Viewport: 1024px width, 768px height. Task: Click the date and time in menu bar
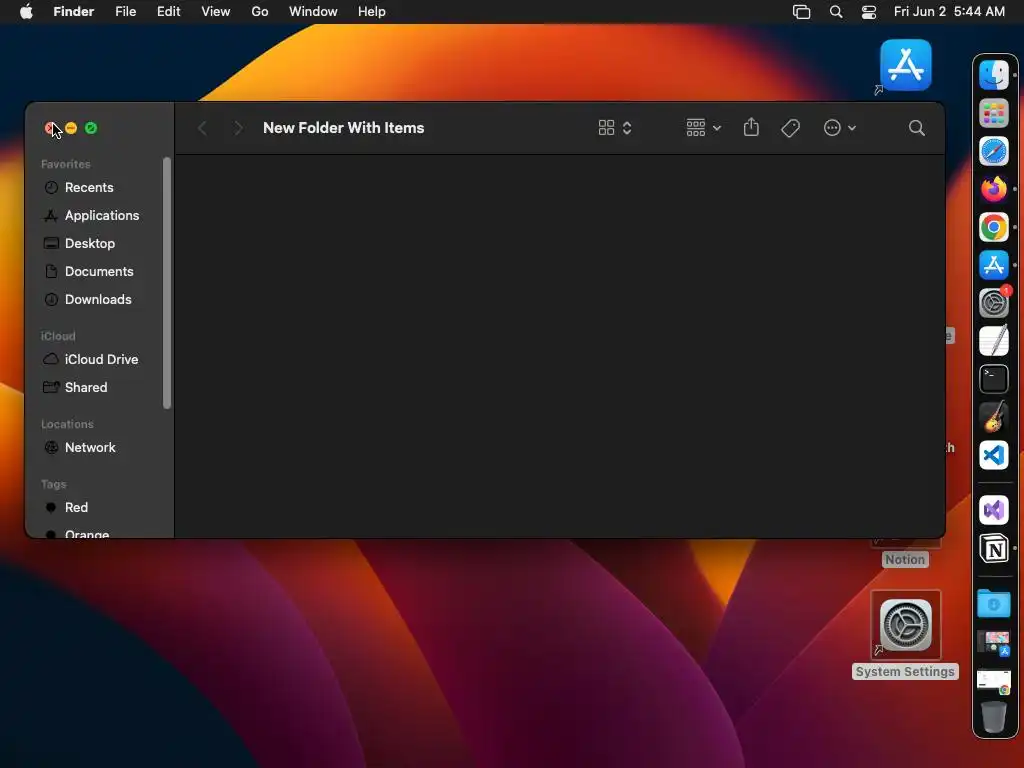[949, 12]
